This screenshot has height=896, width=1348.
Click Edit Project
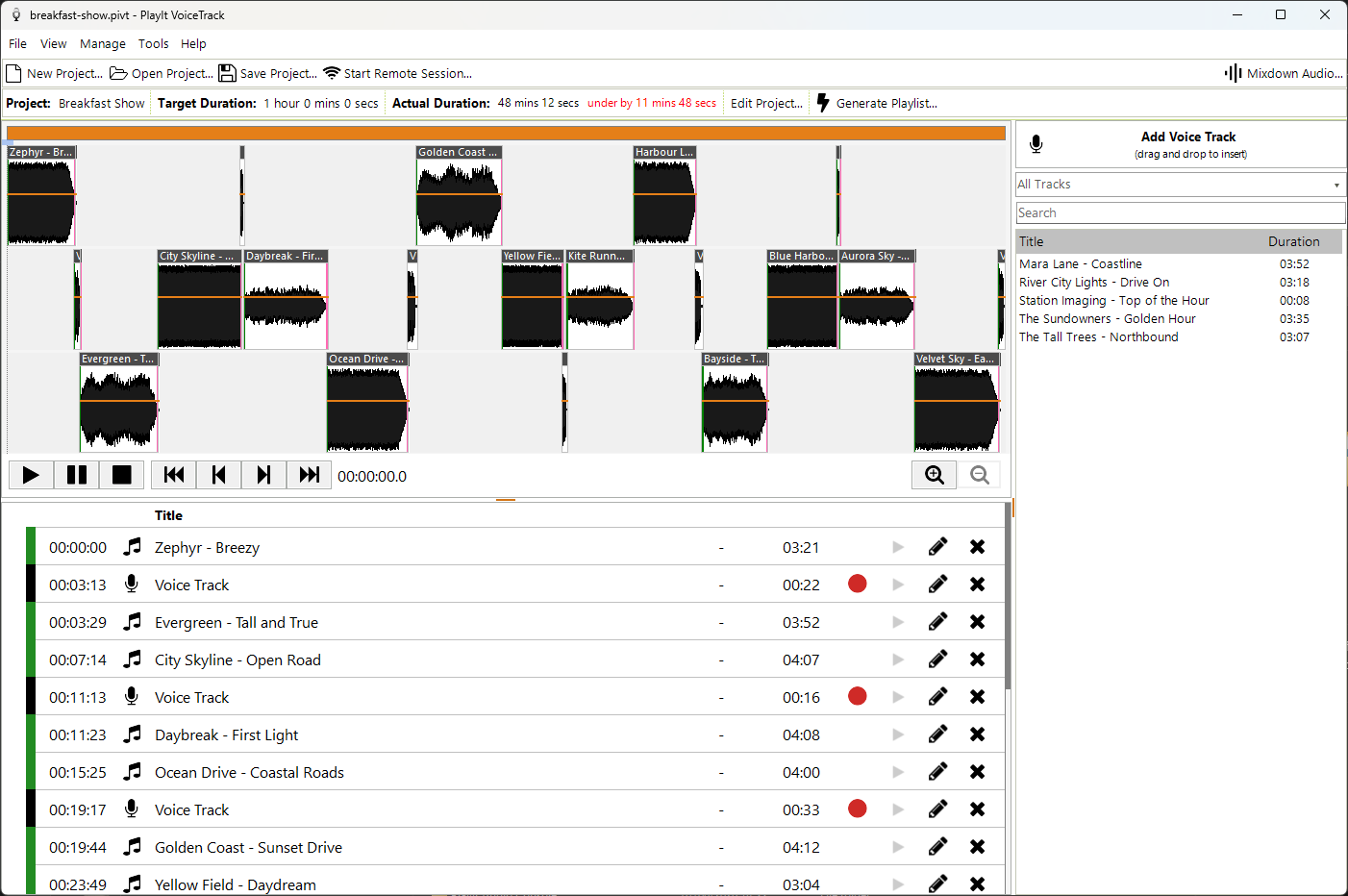[766, 103]
